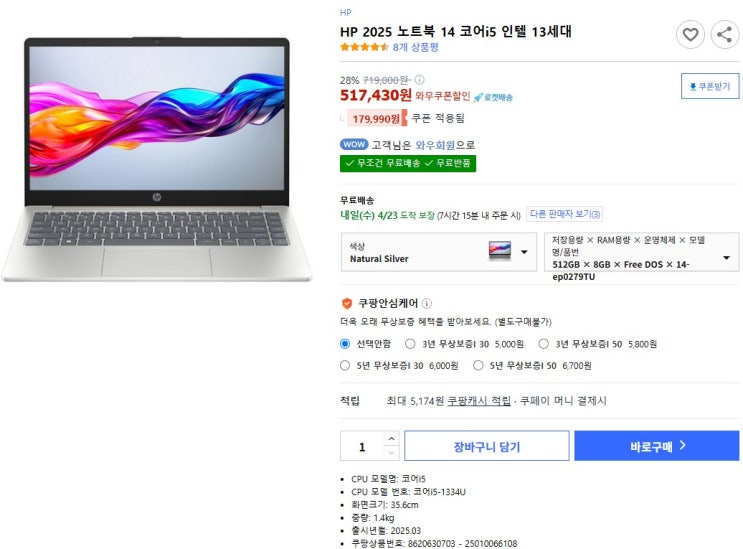Click the heart wishlist icon
Image resolution: width=743 pixels, height=549 pixels.
[x=690, y=34]
